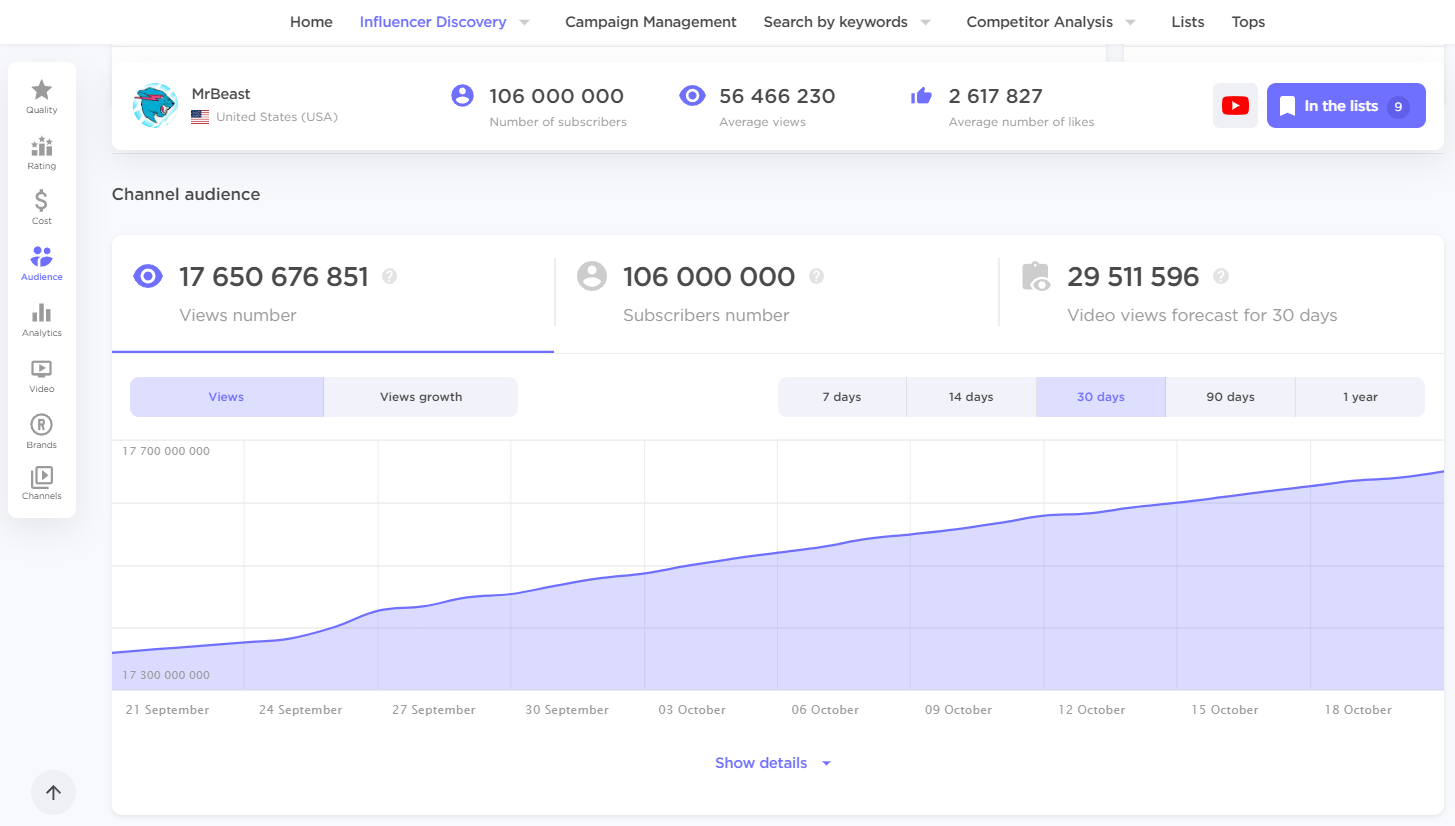Click the 56 466 230 average views value
This screenshot has height=826, width=1455.
[777, 96]
